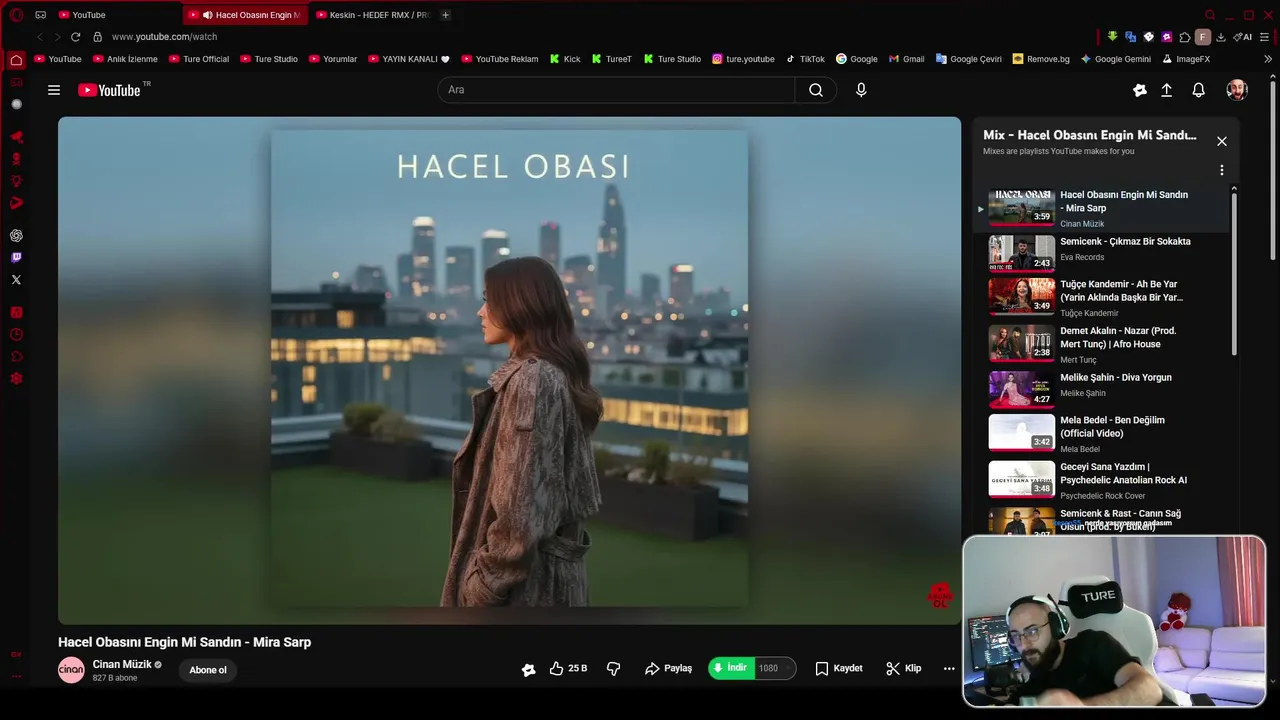Open the Yorumlar bookmark
The width and height of the screenshot is (1280, 720).
[x=333, y=59]
